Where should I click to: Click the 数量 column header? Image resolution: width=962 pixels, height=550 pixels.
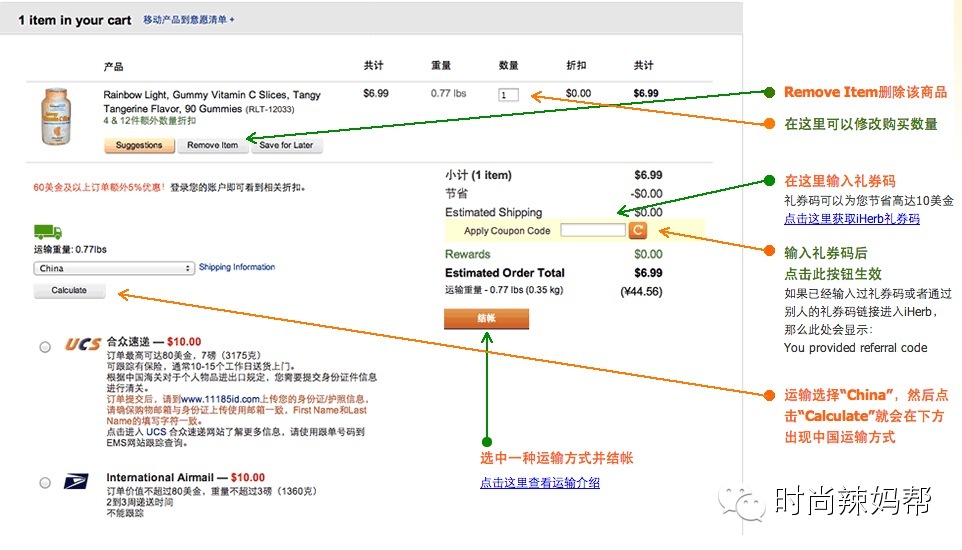[x=509, y=65]
